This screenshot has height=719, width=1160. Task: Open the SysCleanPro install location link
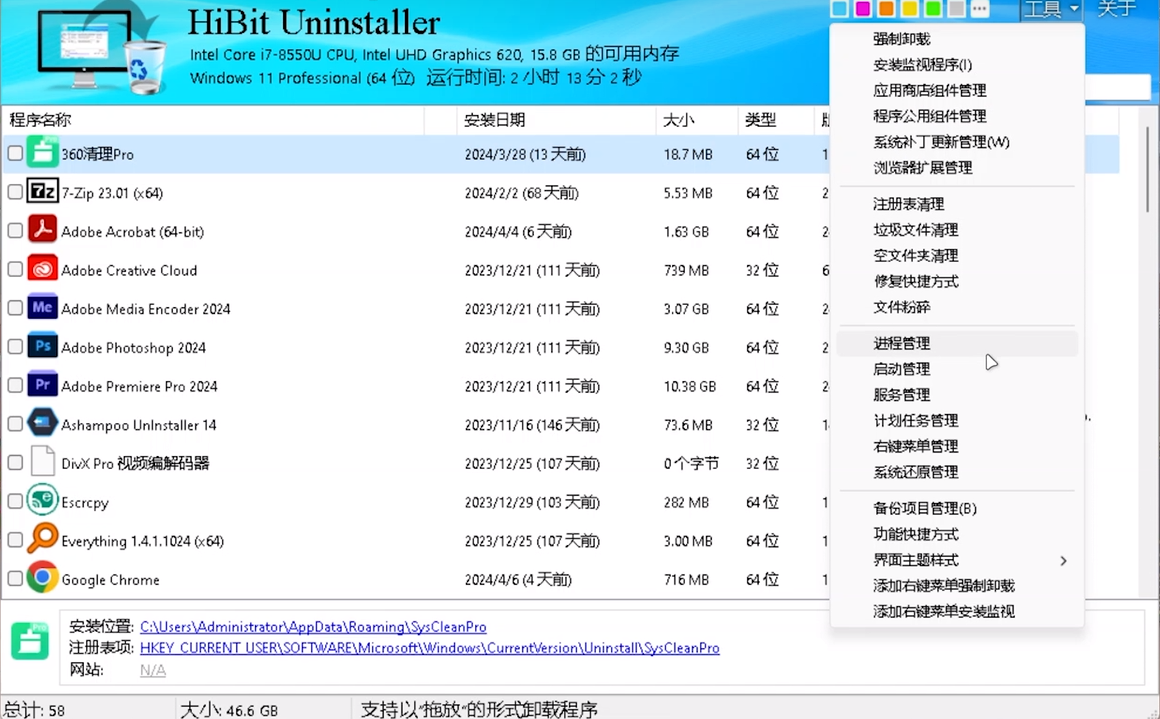[313, 627]
